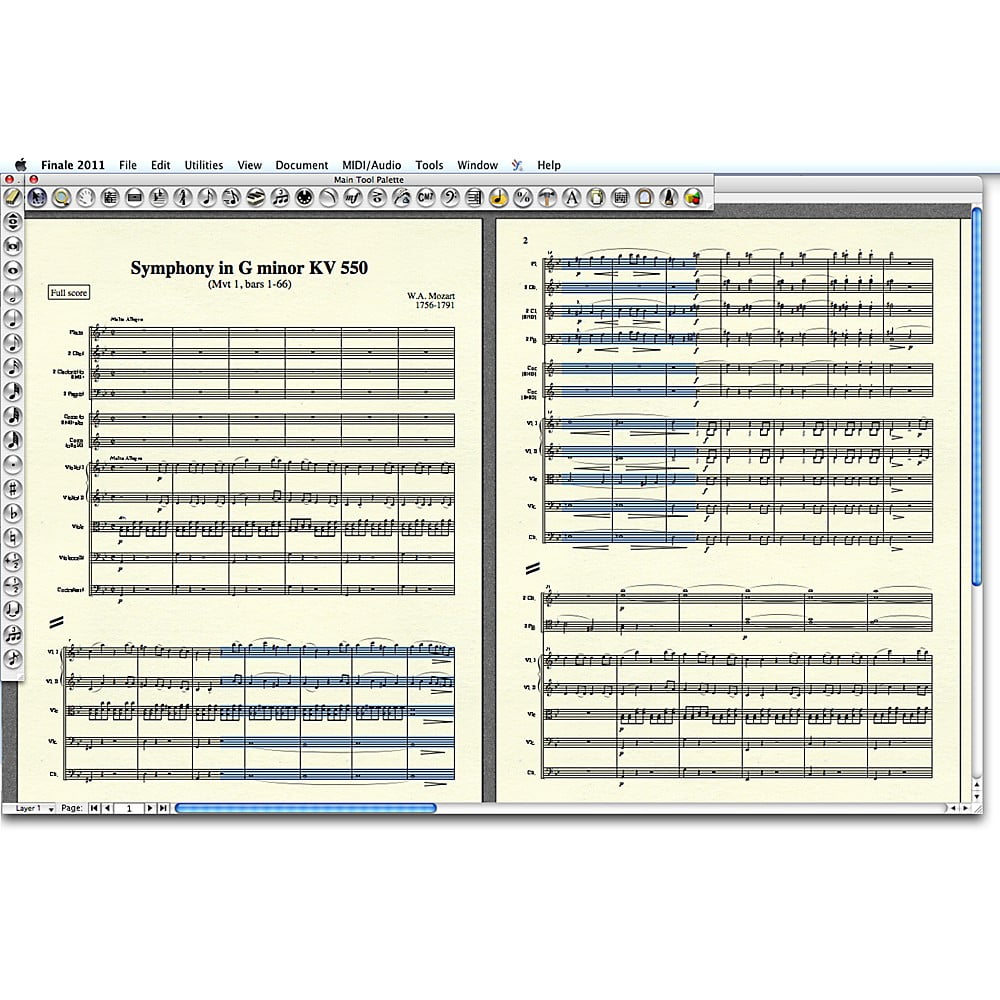
Task: Open the Tools menu
Action: [429, 165]
